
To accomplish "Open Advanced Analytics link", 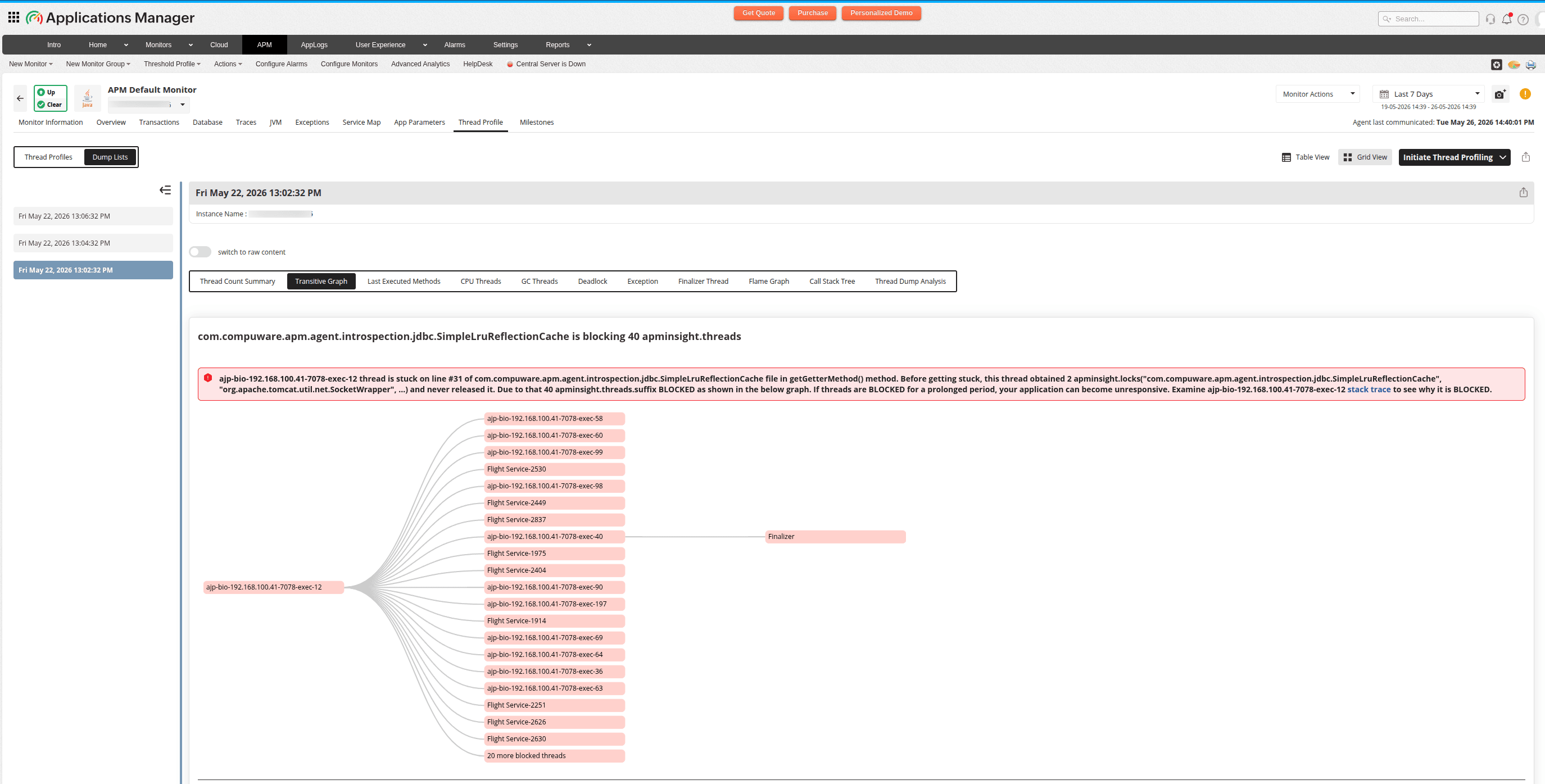I will [420, 64].
